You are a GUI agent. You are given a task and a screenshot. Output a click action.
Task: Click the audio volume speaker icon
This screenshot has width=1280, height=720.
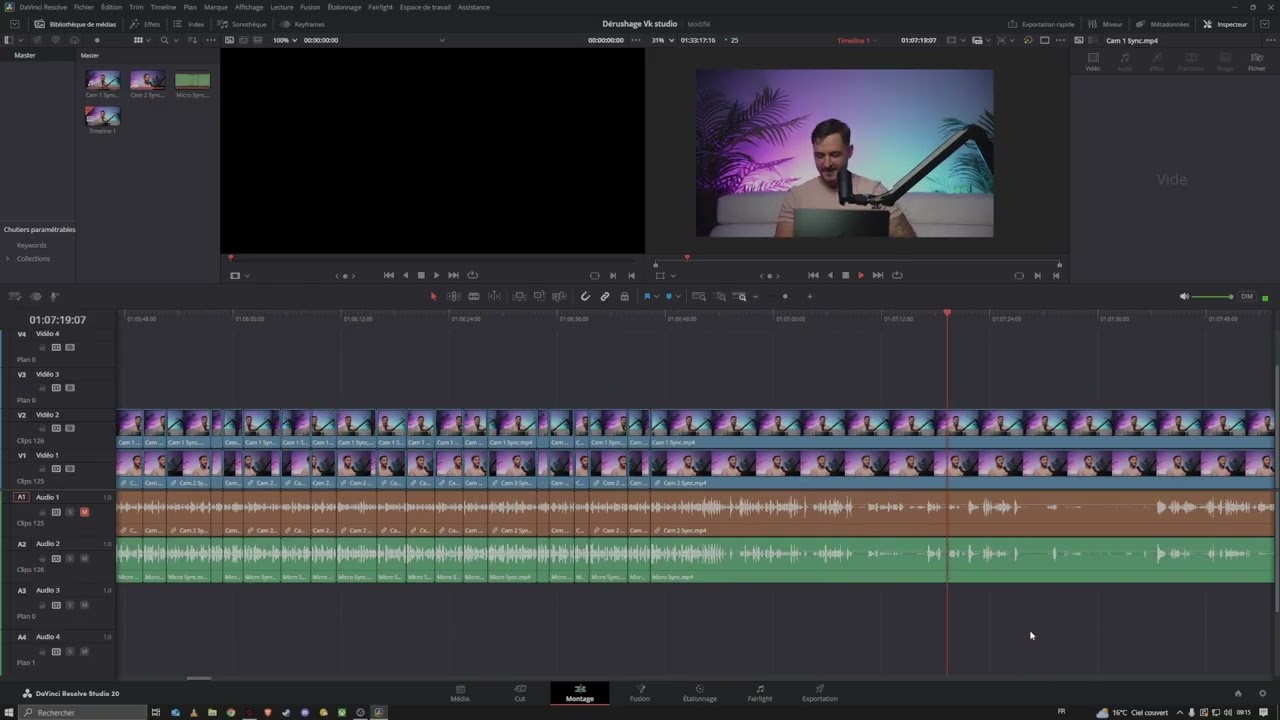(x=1185, y=296)
